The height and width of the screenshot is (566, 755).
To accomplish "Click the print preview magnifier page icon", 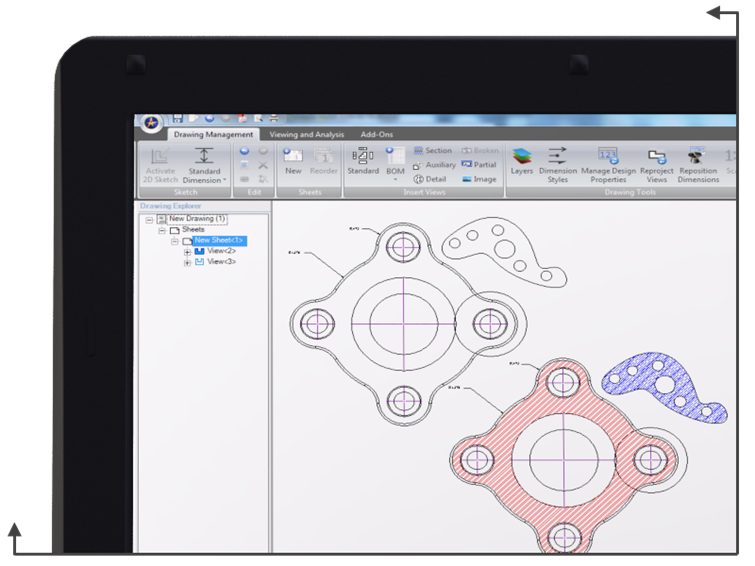I will coord(258,118).
